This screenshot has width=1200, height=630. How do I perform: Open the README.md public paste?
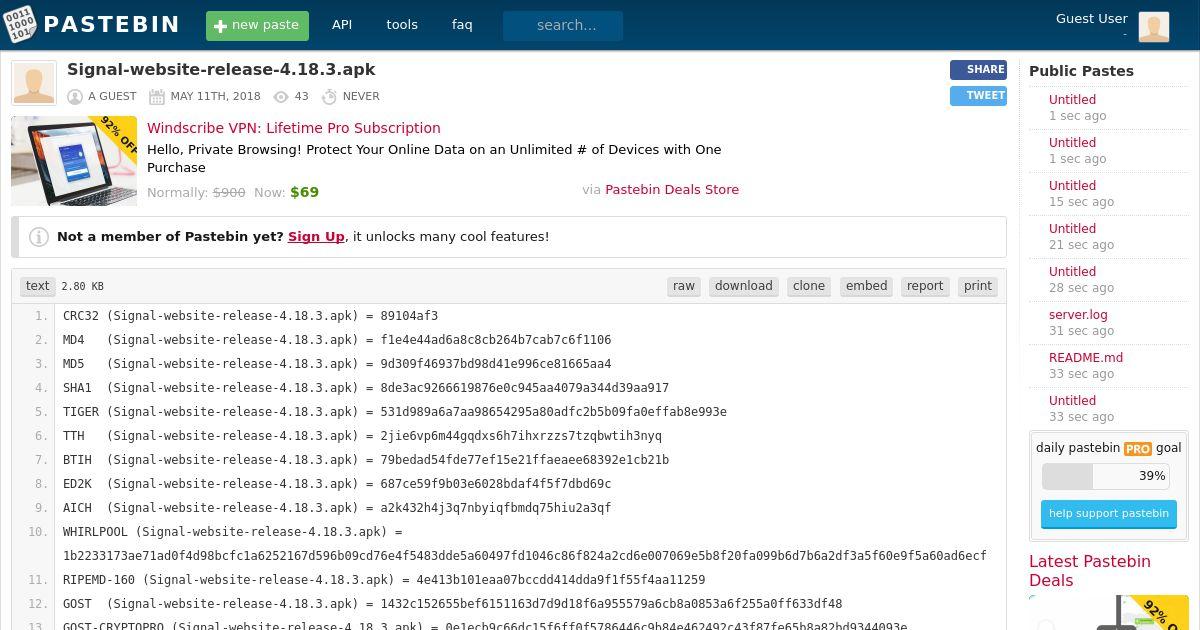[x=1086, y=358]
